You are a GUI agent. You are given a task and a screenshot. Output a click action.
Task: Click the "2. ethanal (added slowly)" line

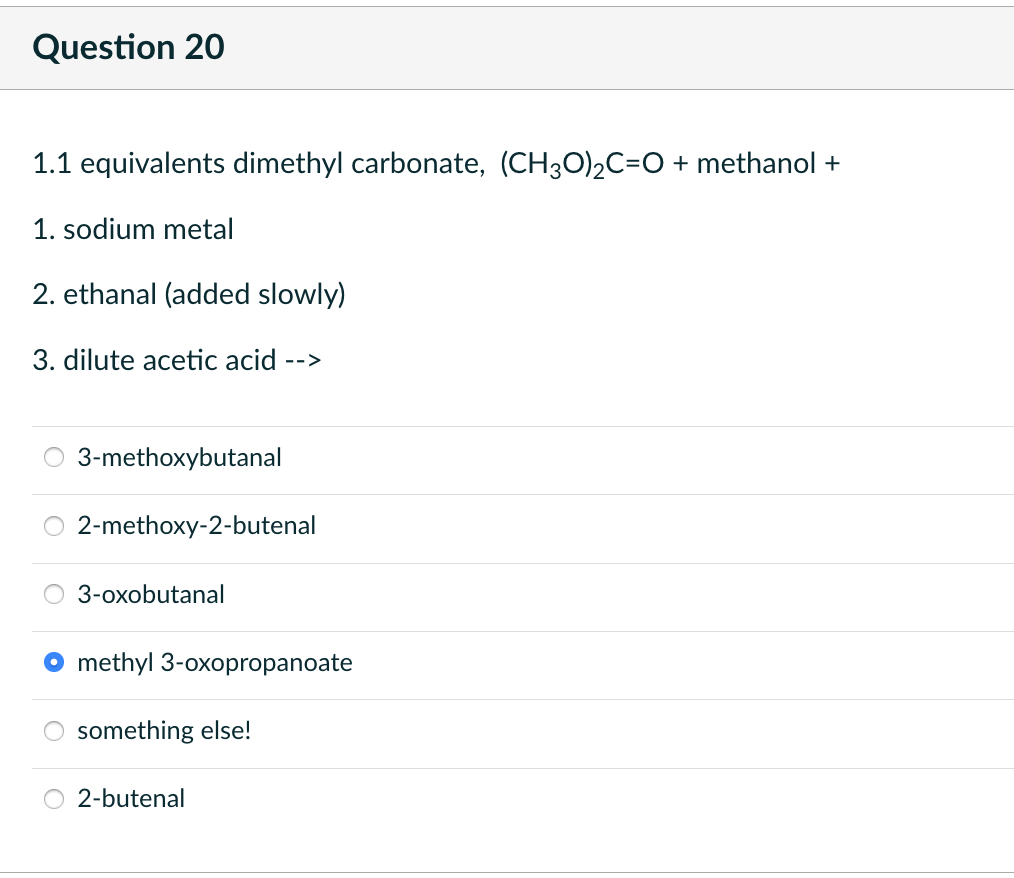point(189,295)
